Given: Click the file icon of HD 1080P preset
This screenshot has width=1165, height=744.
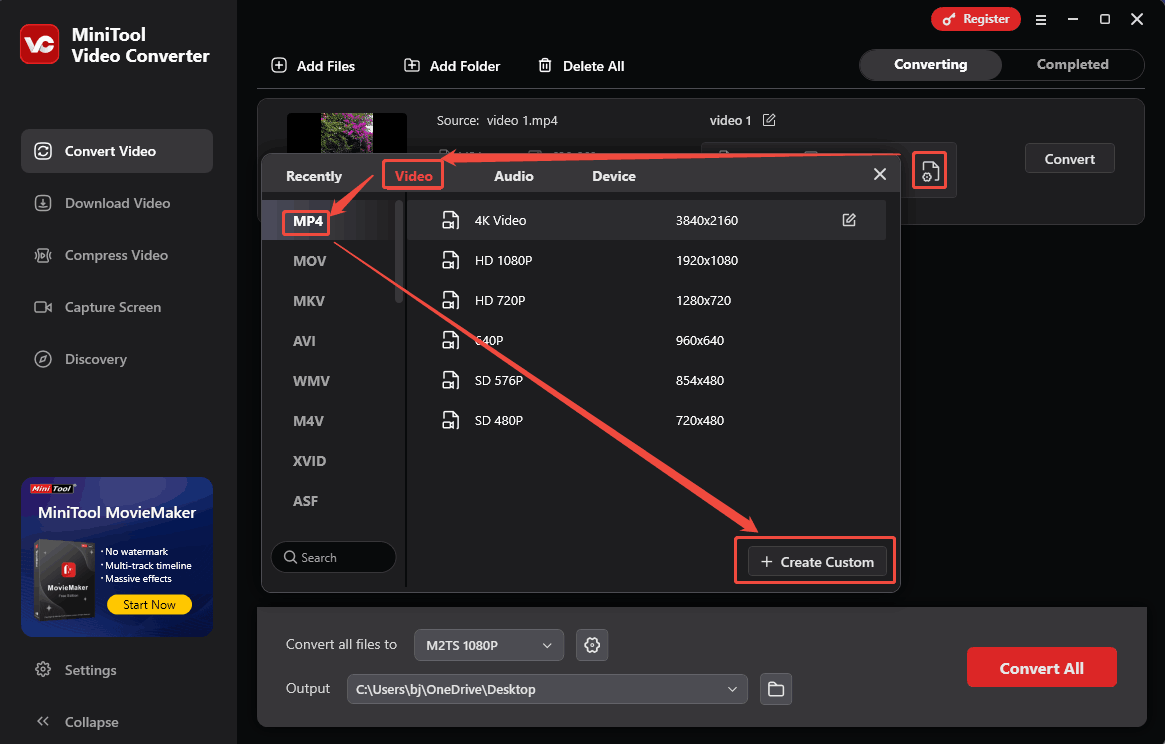Looking at the screenshot, I should click(450, 260).
